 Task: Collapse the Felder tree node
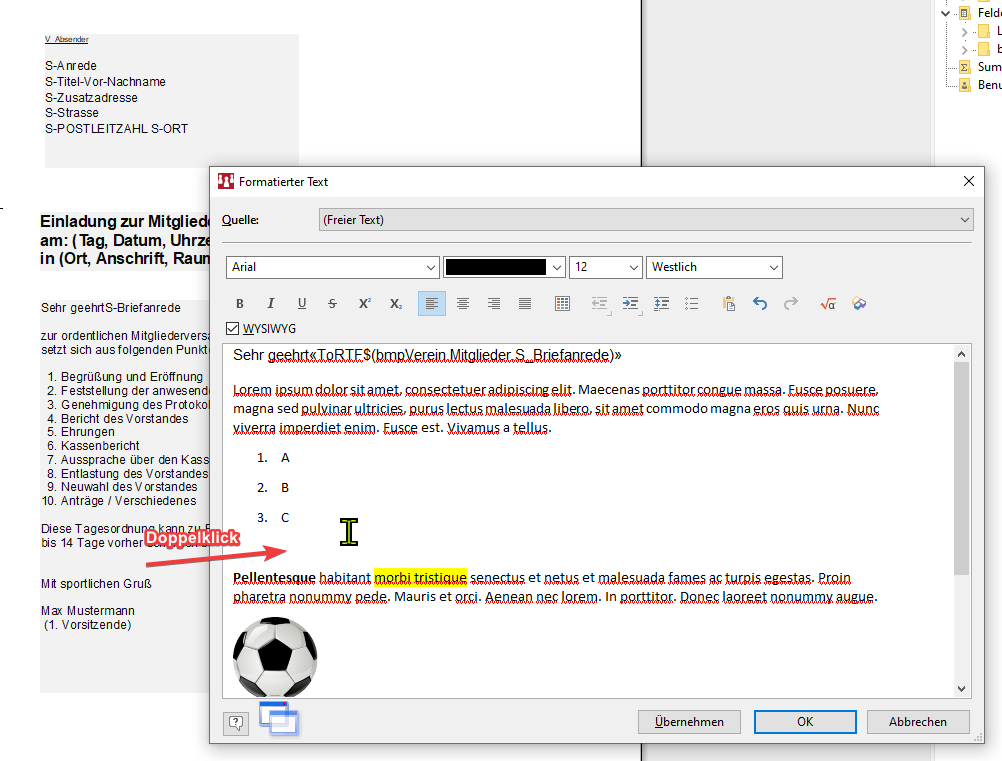pyautogui.click(x=946, y=13)
